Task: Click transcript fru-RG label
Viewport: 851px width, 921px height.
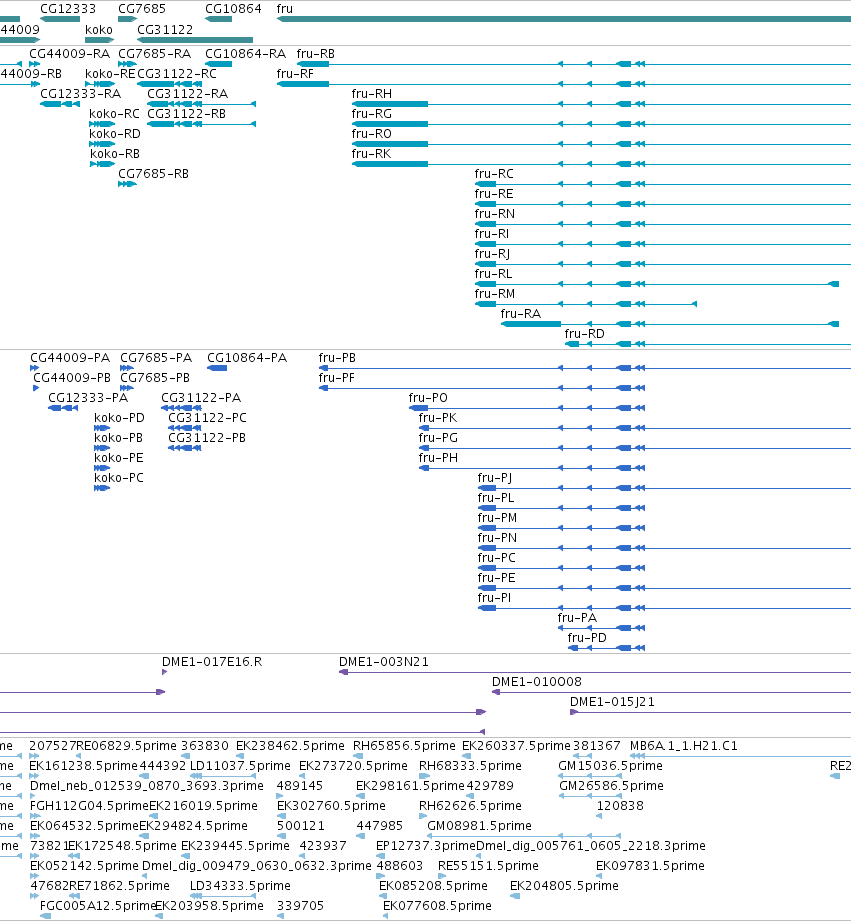Action: click(372, 113)
